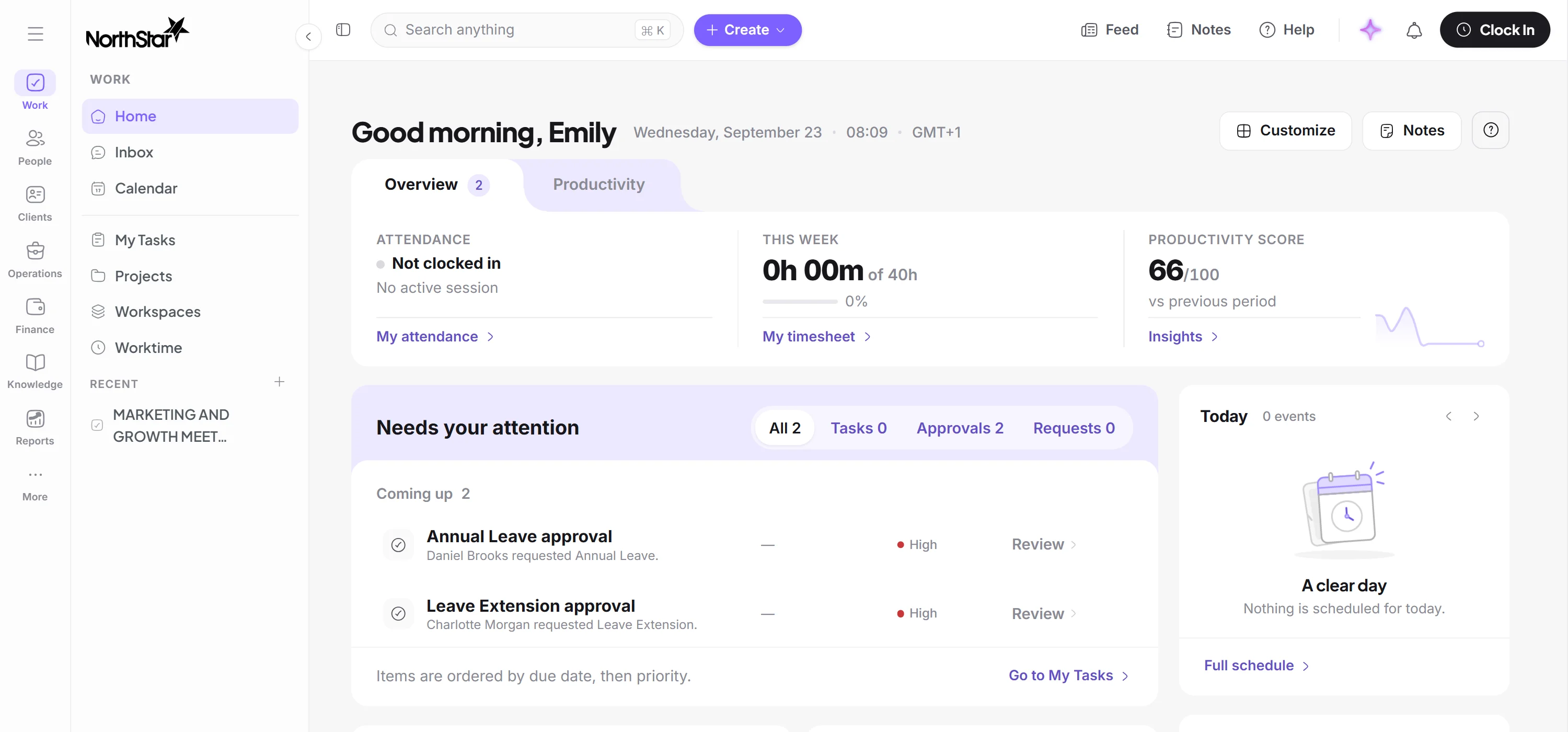The image size is (1568, 732).
Task: Click the Clock In button
Action: (x=1494, y=30)
